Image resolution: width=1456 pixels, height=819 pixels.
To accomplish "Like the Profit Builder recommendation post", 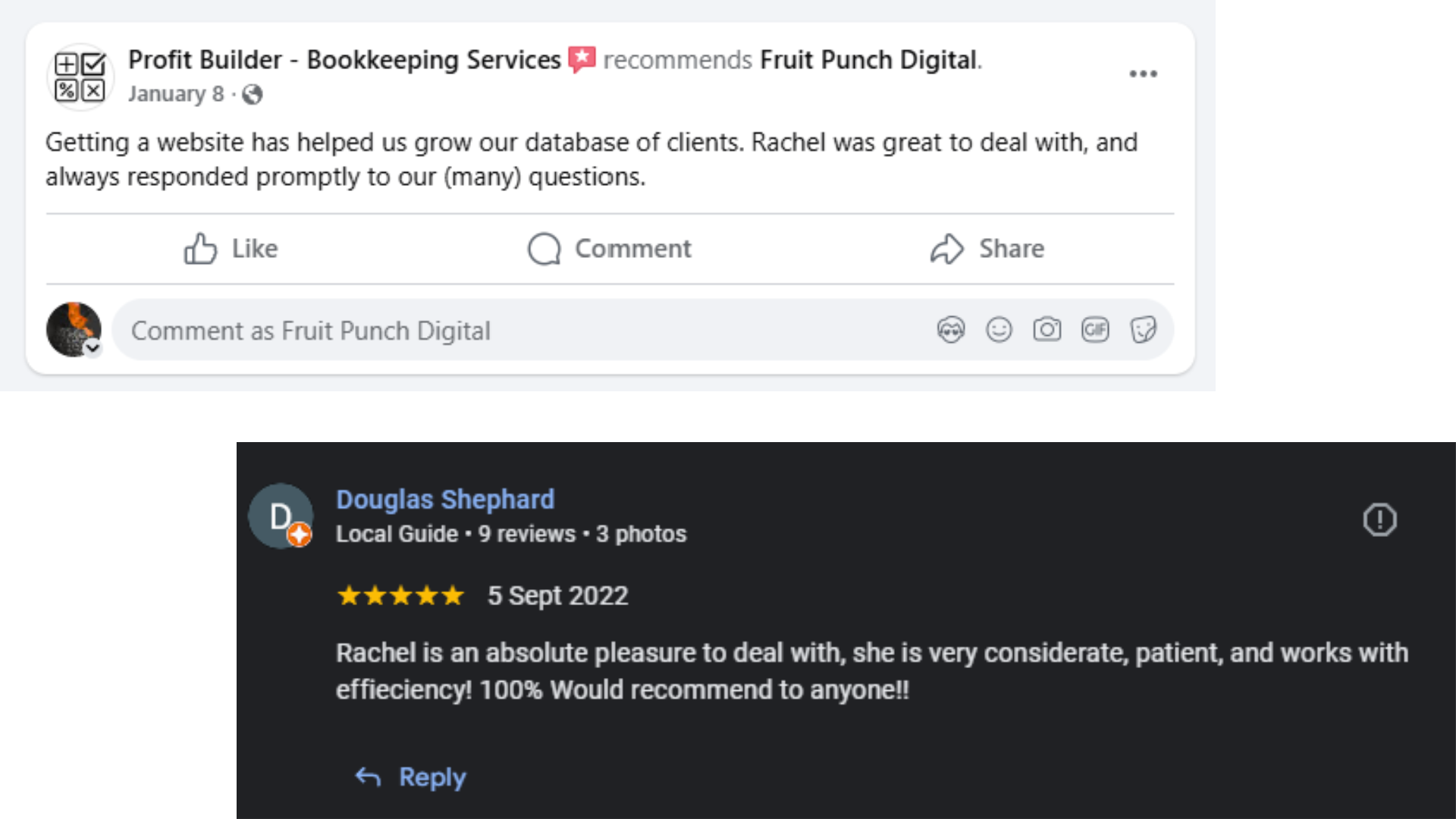I will [x=231, y=249].
